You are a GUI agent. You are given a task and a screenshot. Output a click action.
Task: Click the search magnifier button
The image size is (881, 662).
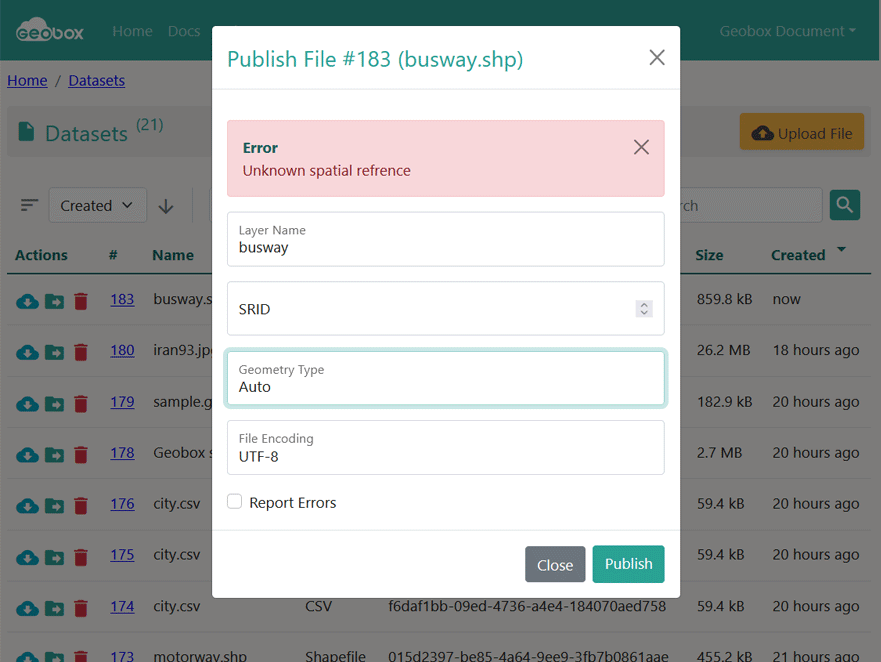pos(845,205)
